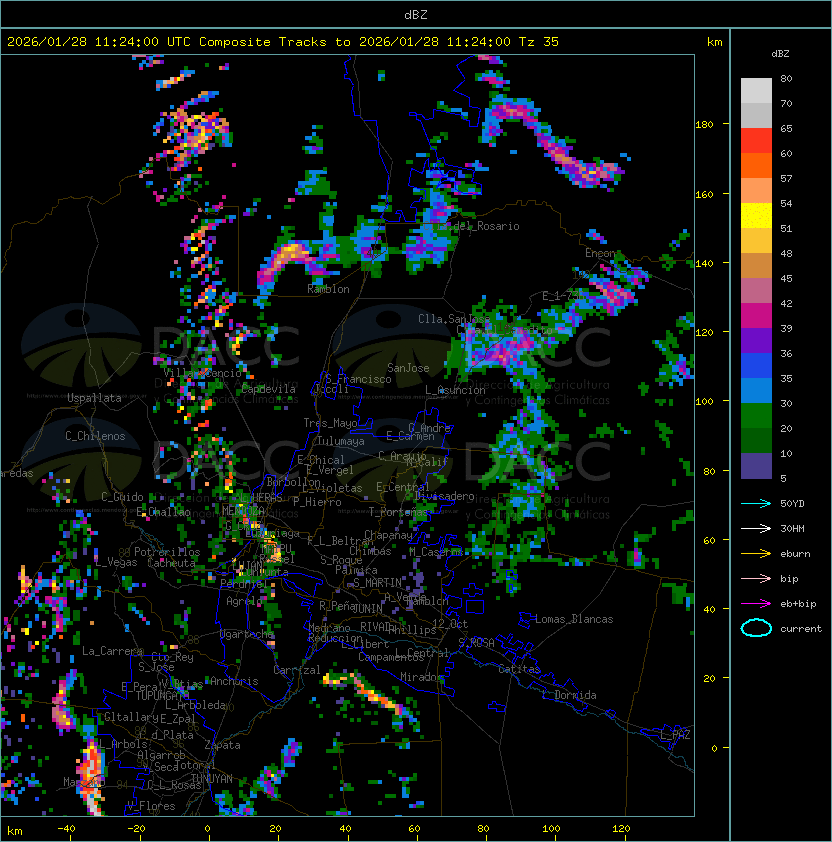The height and width of the screenshot is (842, 832).
Task: Click the yellow eburn arrow in legend
Action: 756,554
